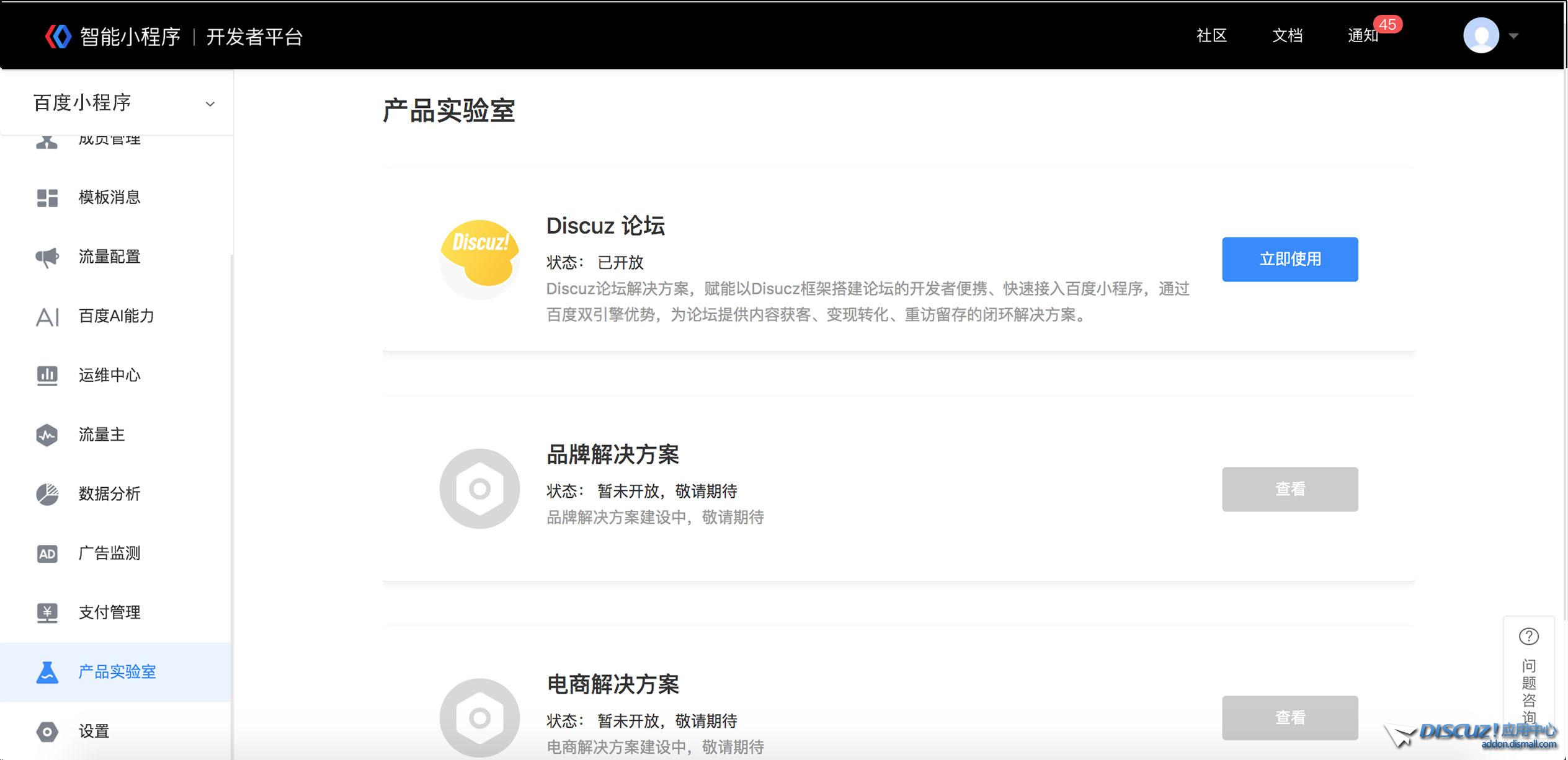Click the traffic owner hexagon icon
This screenshot has height=760, width=1568.
point(47,435)
